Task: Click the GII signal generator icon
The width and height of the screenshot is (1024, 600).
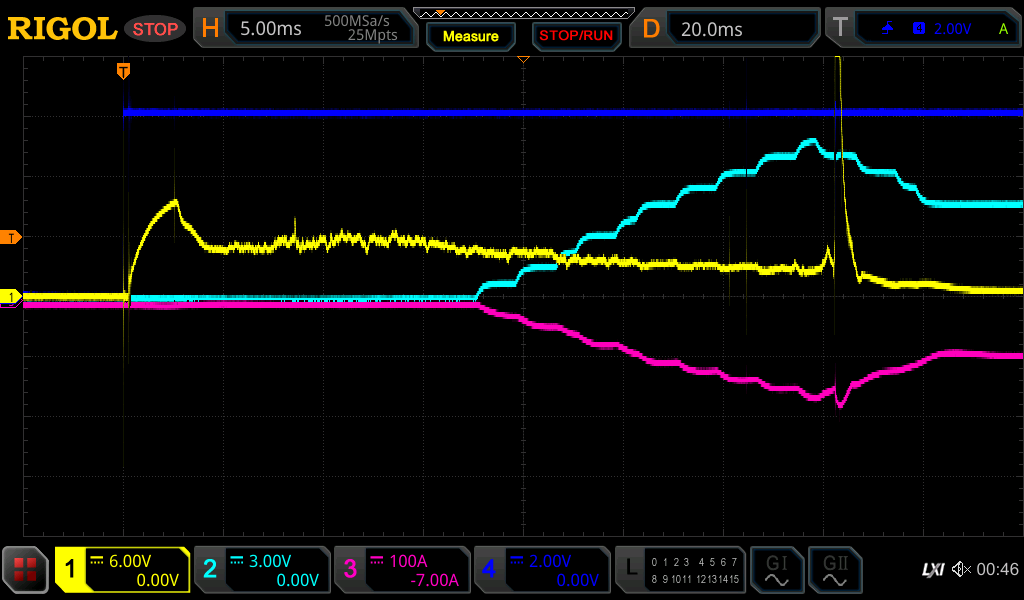Action: pyautogui.click(x=835, y=570)
